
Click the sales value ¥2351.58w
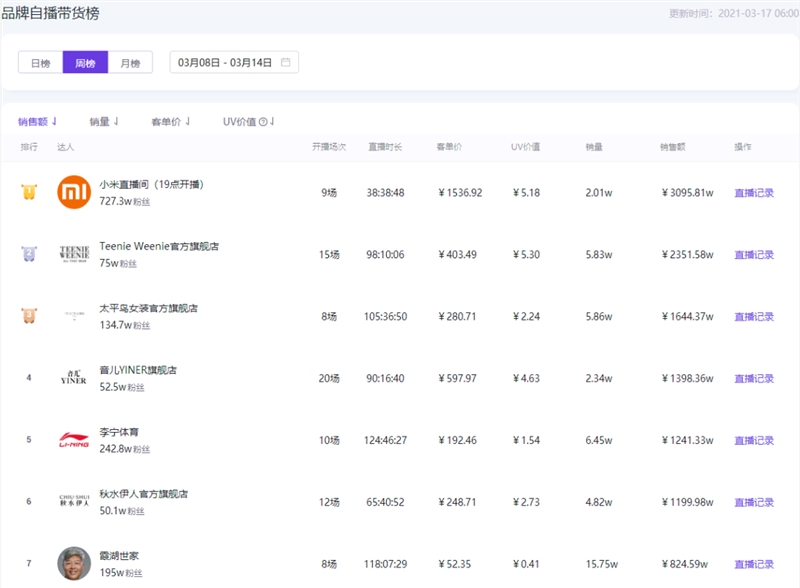[x=687, y=255]
